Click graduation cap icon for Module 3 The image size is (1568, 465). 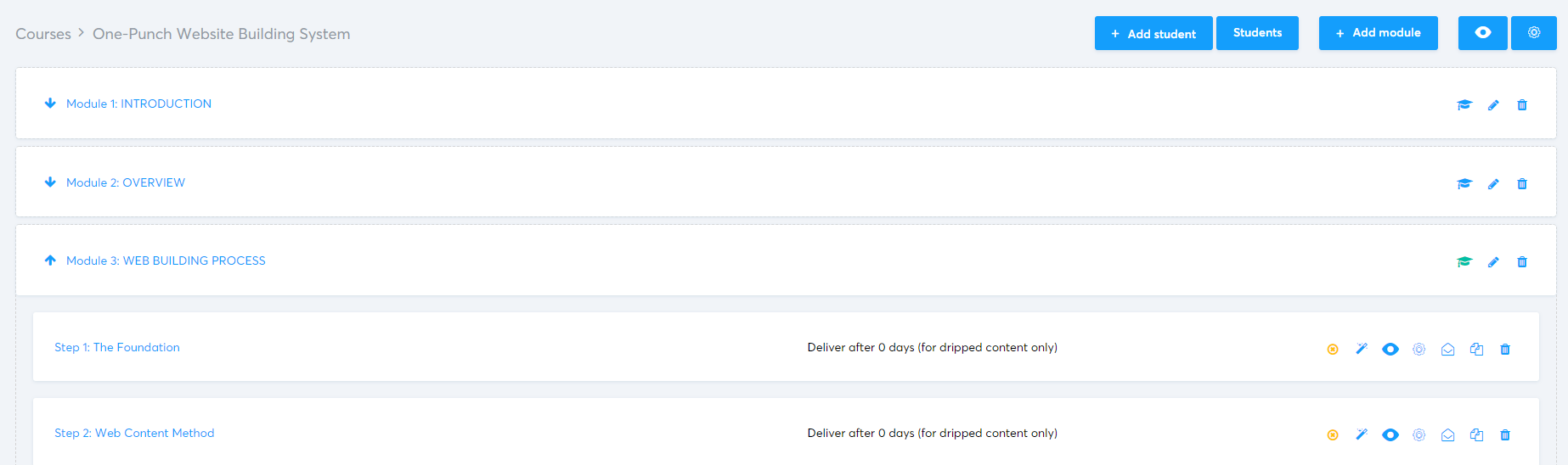tap(1464, 262)
